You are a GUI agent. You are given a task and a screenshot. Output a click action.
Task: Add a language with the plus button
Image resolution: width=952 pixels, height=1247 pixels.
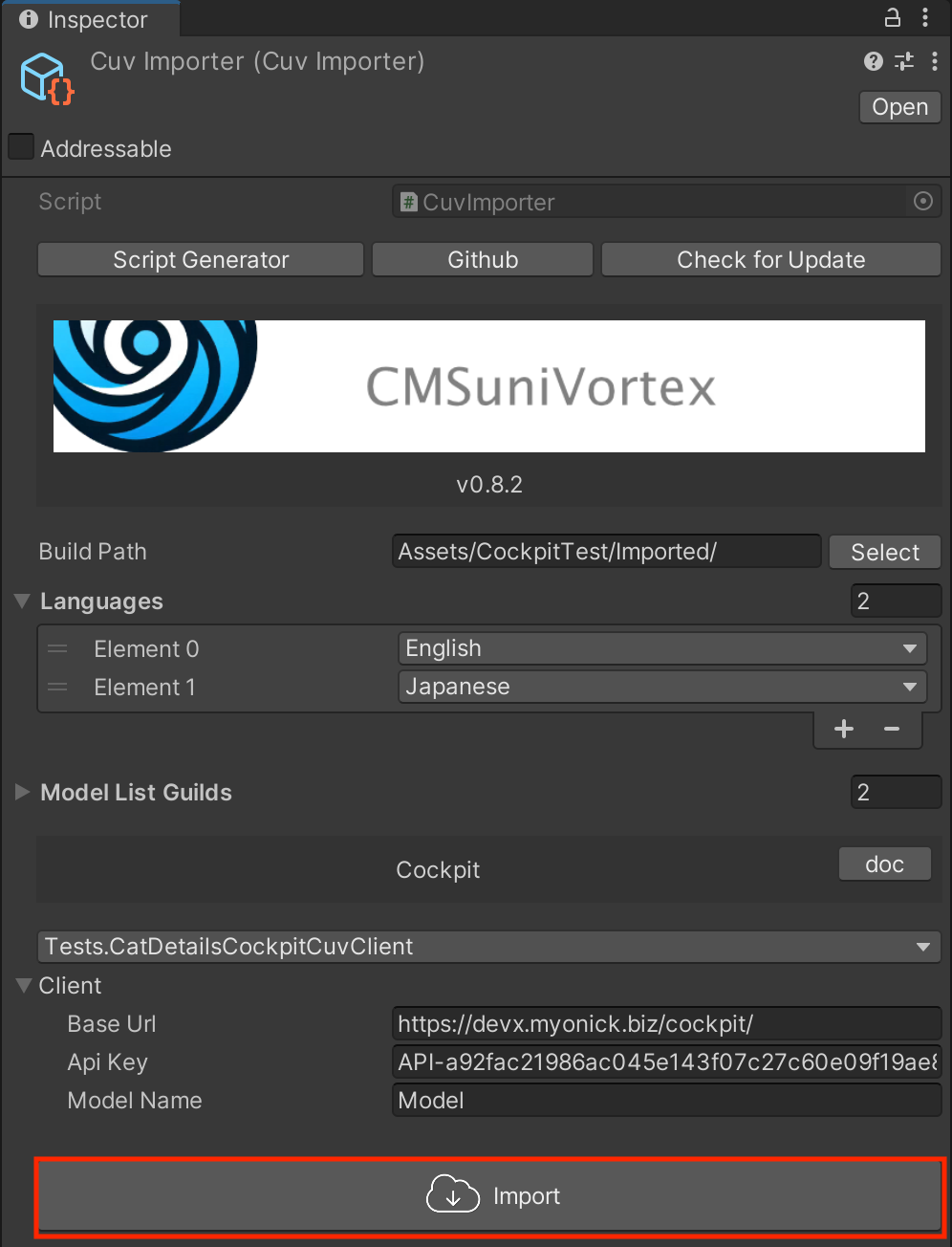point(844,729)
